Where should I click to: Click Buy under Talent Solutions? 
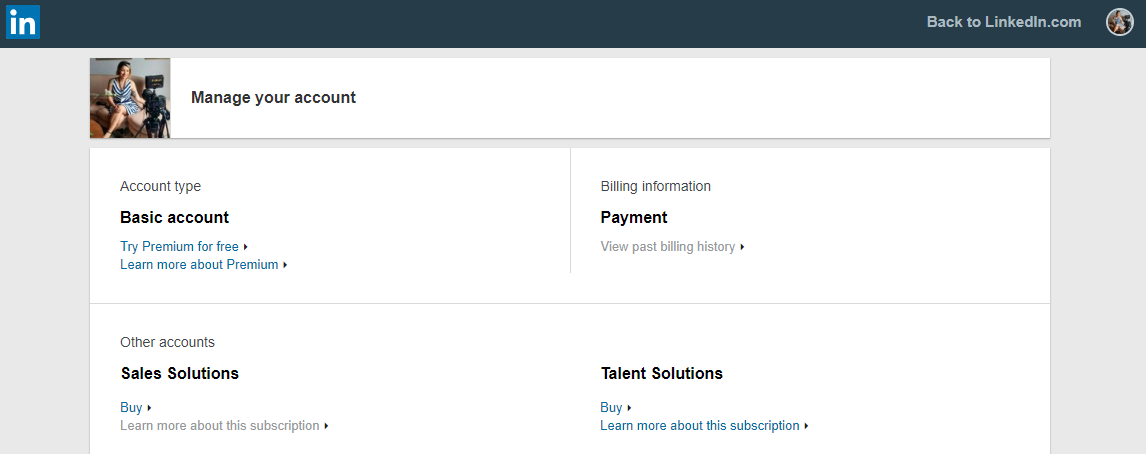click(x=611, y=408)
